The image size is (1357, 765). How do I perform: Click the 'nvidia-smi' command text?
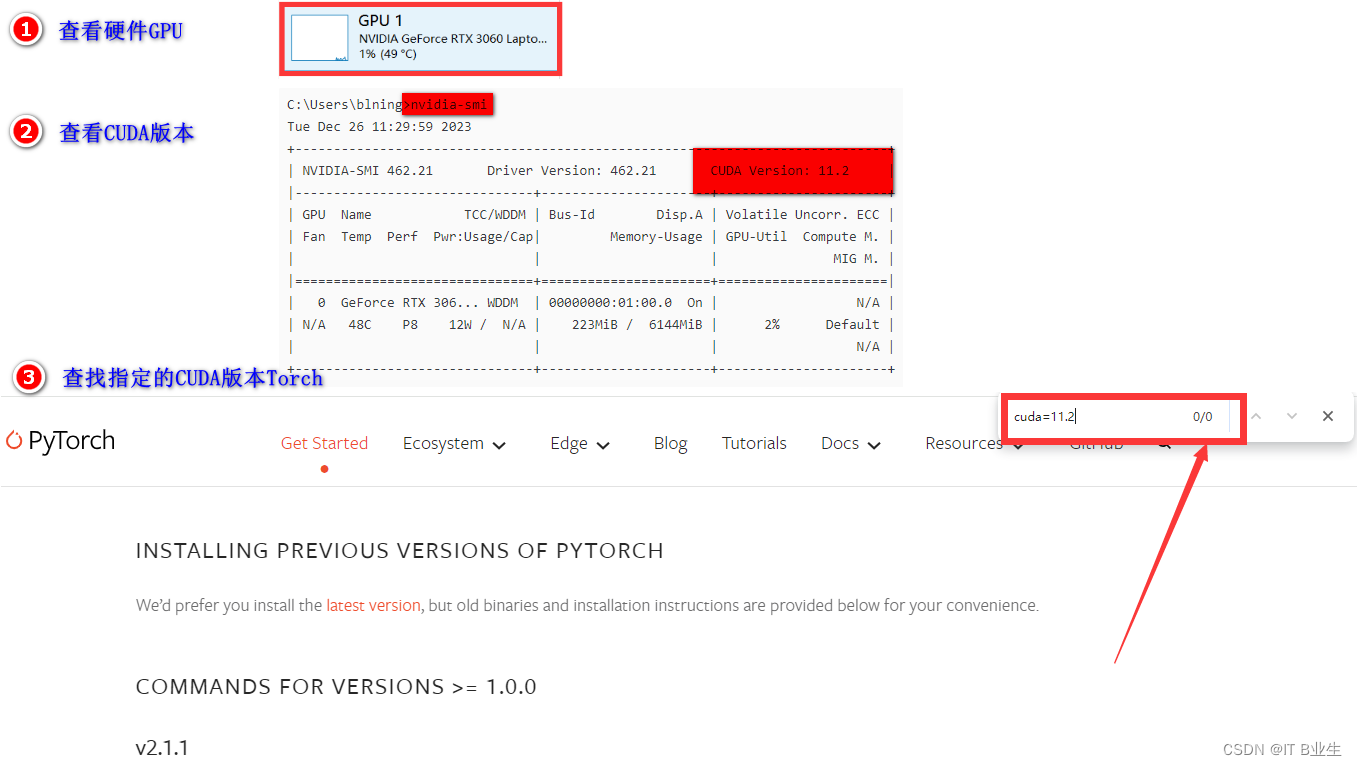point(449,105)
